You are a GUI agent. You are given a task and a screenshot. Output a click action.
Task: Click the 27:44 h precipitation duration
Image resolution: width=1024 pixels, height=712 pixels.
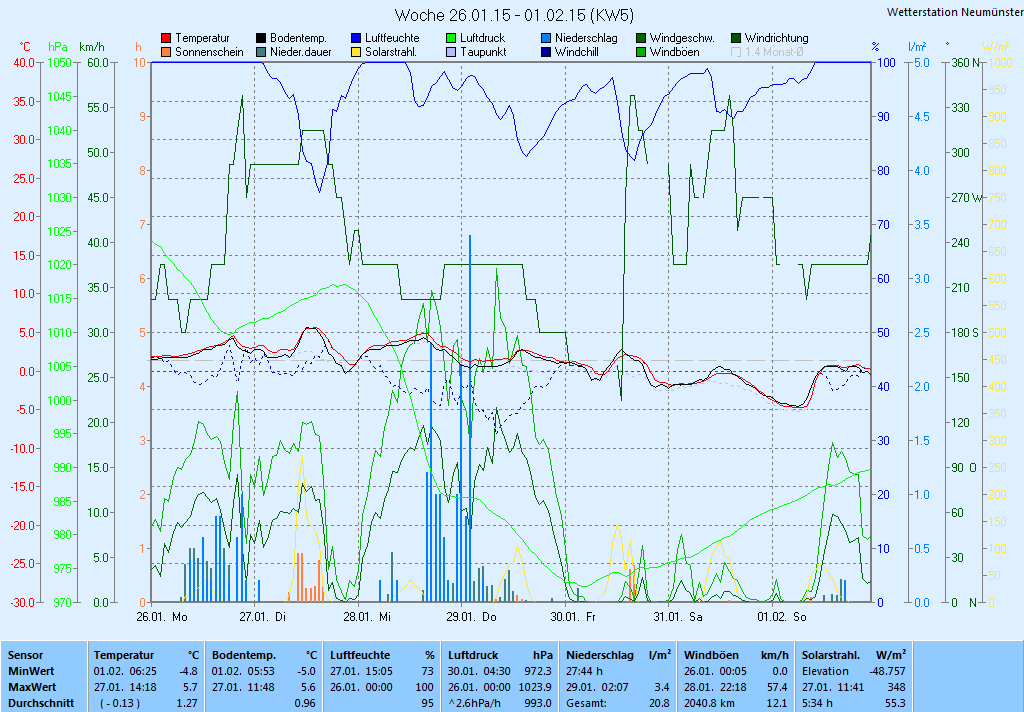pos(584,671)
